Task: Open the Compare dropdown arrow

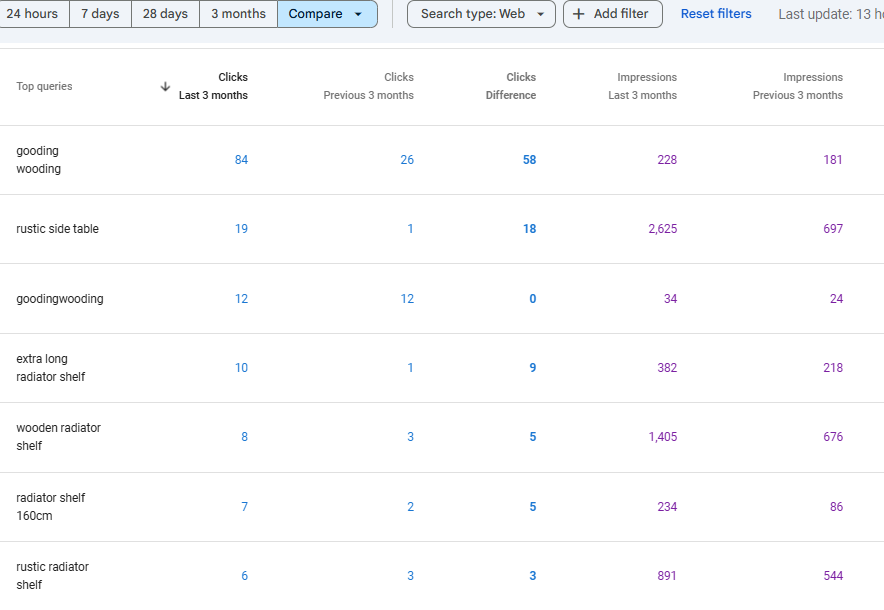Action: click(358, 14)
